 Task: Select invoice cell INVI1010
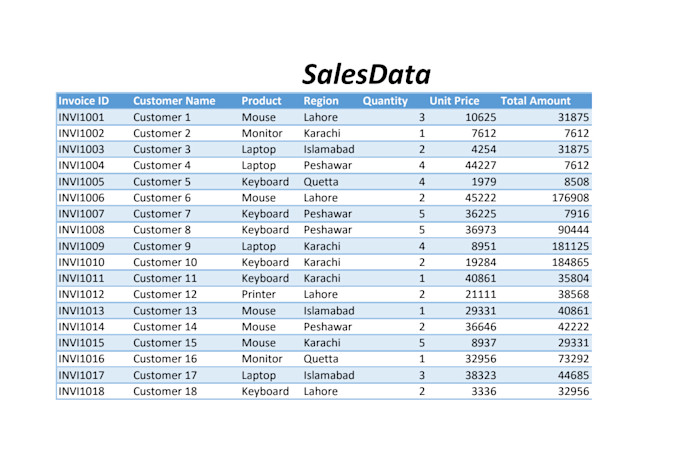[81, 262]
